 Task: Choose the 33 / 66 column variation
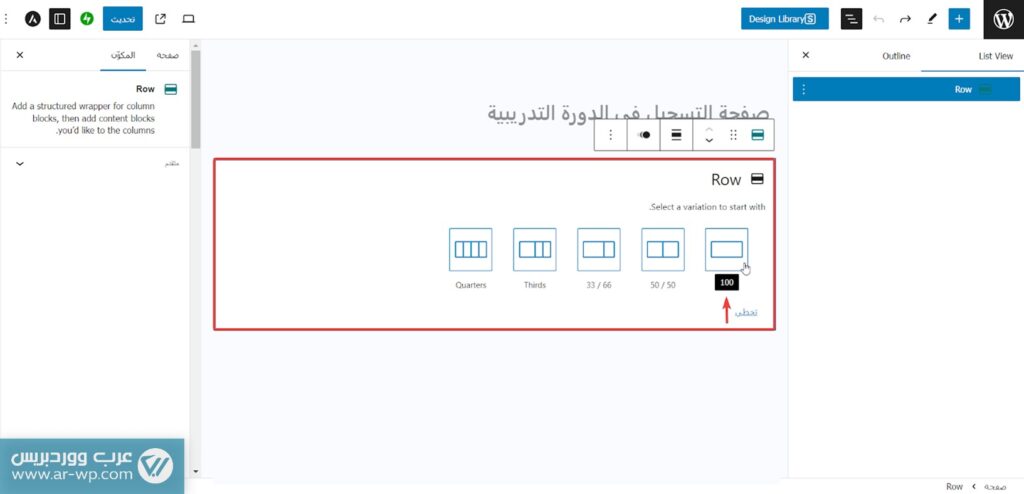[x=599, y=249]
